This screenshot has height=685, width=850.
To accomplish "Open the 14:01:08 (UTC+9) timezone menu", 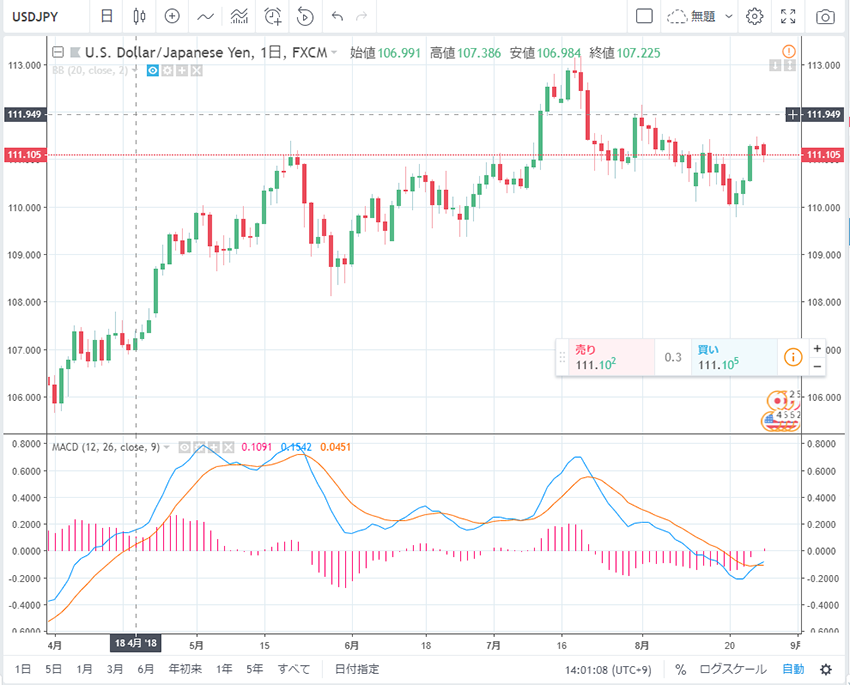I will tap(608, 670).
